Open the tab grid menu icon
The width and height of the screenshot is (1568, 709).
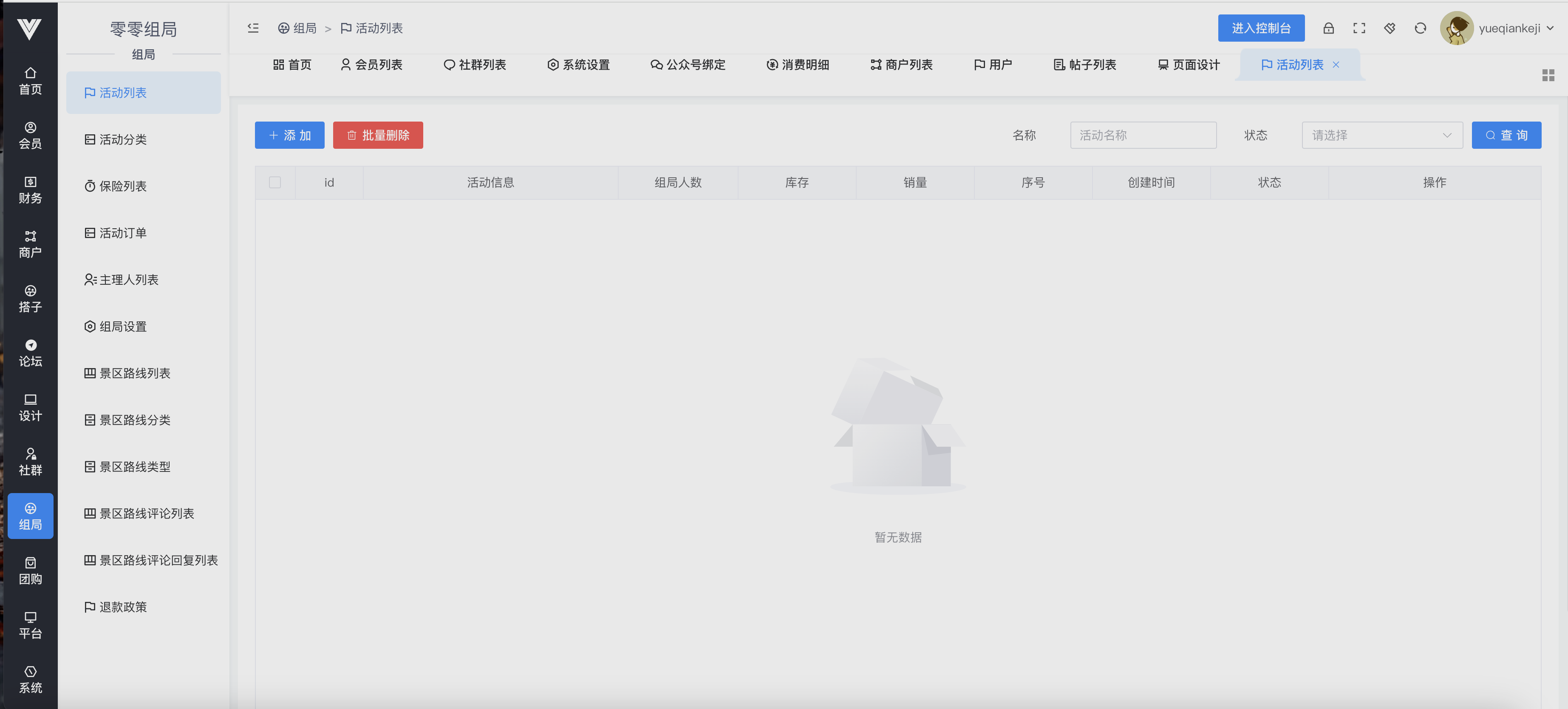click(1548, 75)
